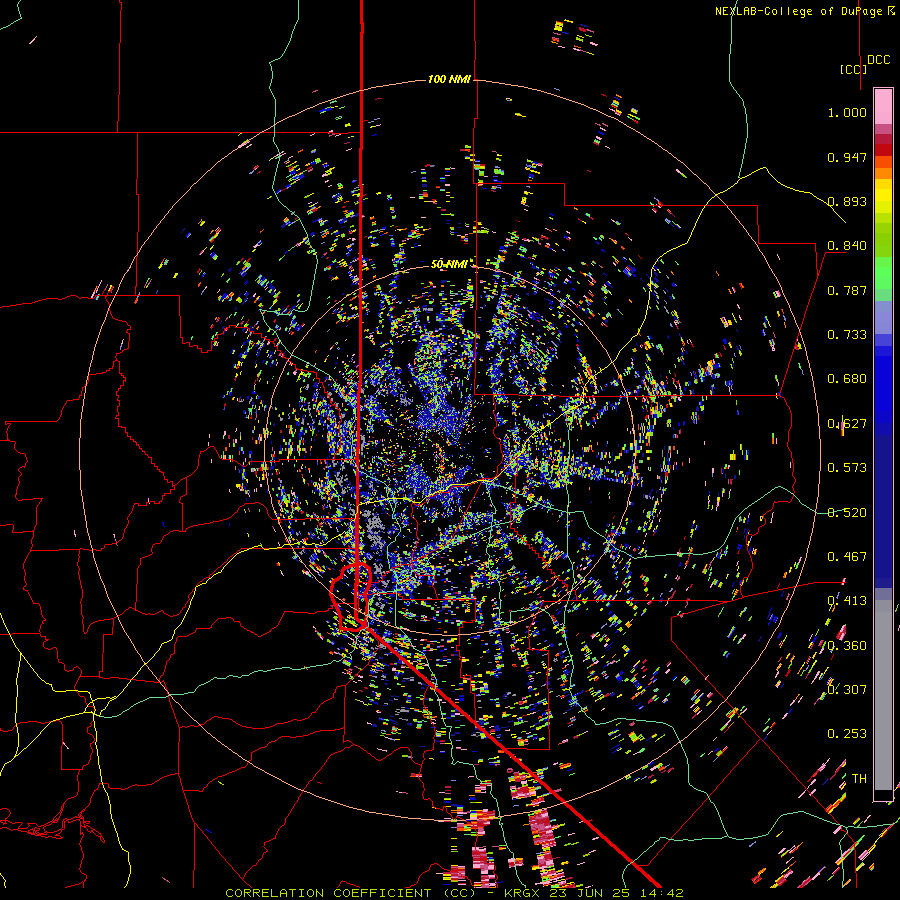Click the 0.947 value on the color scale
The width and height of the screenshot is (900, 900).
coord(847,157)
